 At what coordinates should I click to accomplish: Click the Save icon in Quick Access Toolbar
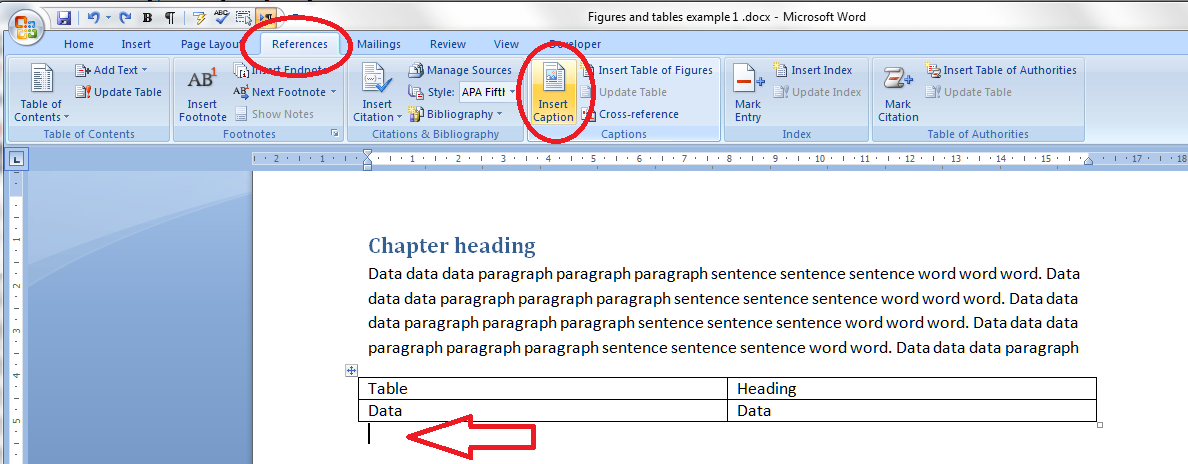[64, 18]
